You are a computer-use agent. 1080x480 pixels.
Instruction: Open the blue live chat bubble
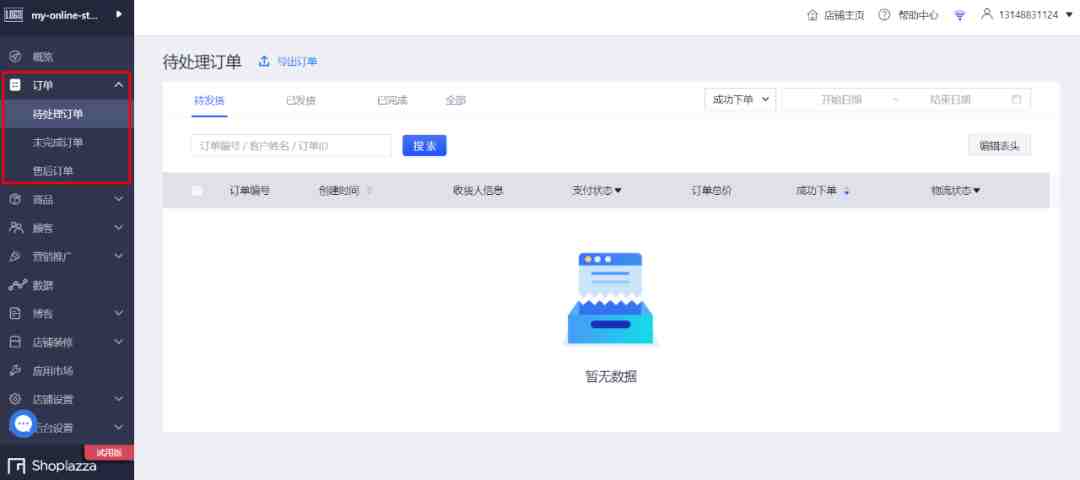click(x=23, y=424)
